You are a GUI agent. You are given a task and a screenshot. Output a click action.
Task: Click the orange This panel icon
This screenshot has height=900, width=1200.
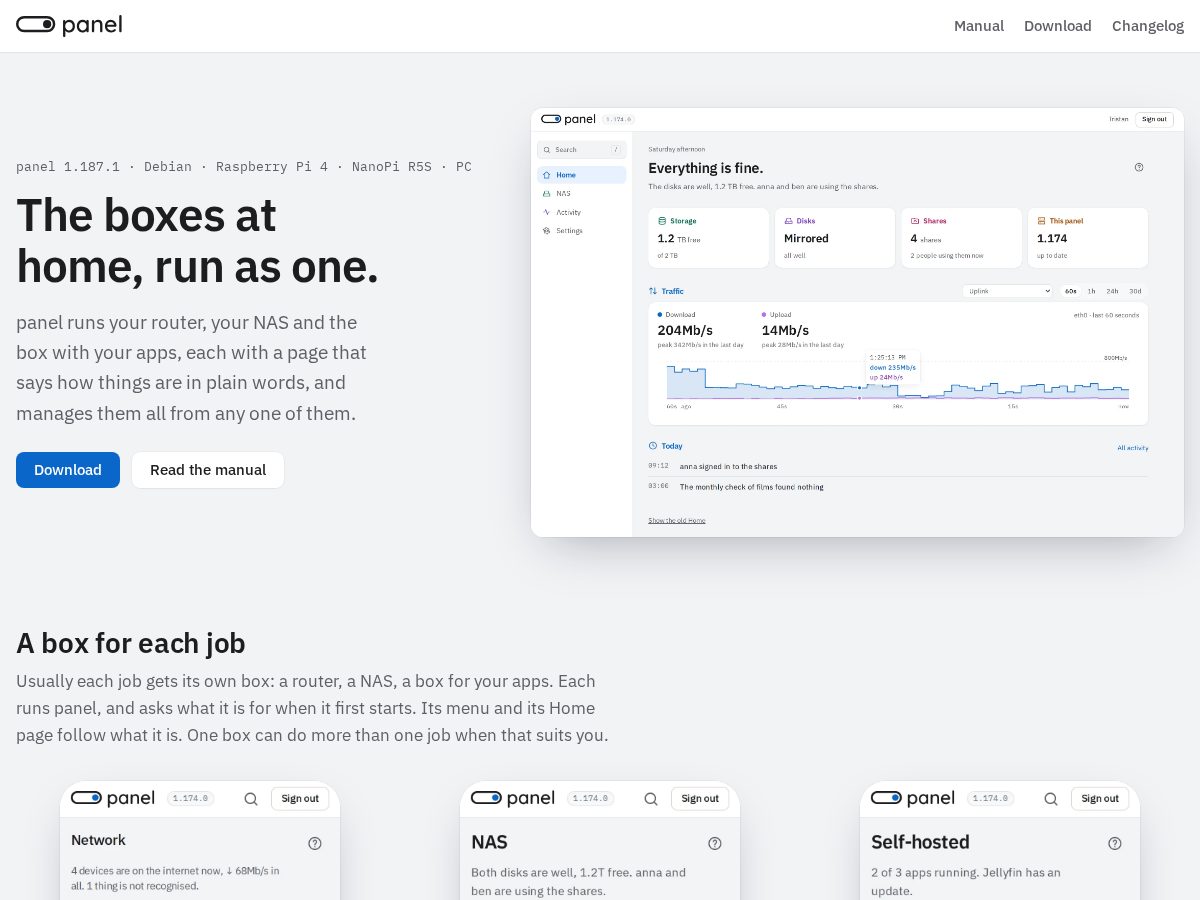1041,221
